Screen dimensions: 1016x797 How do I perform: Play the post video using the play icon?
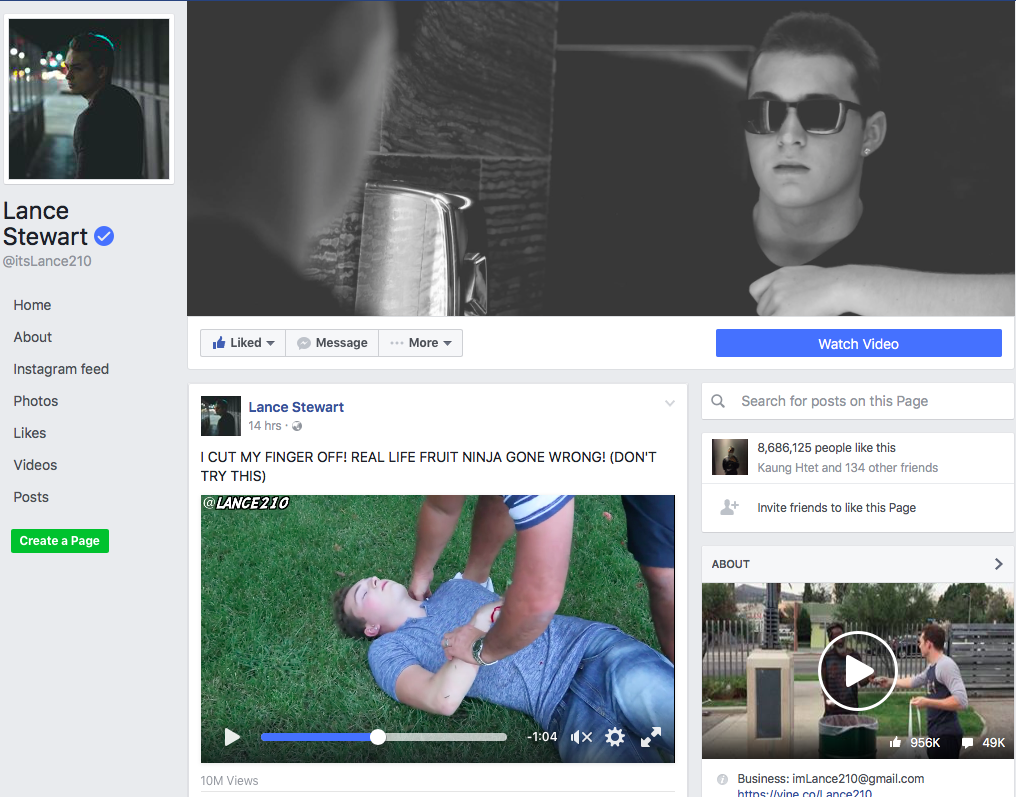pos(232,737)
